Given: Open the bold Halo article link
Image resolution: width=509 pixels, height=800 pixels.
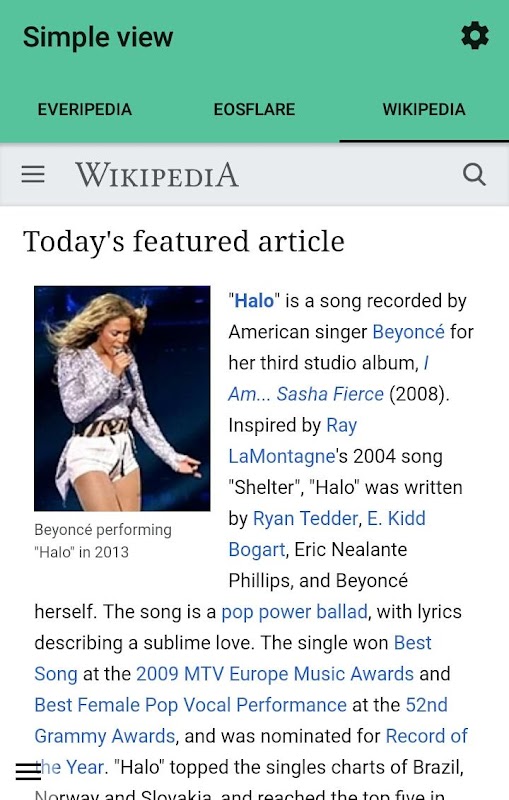Looking at the screenshot, I should (254, 301).
